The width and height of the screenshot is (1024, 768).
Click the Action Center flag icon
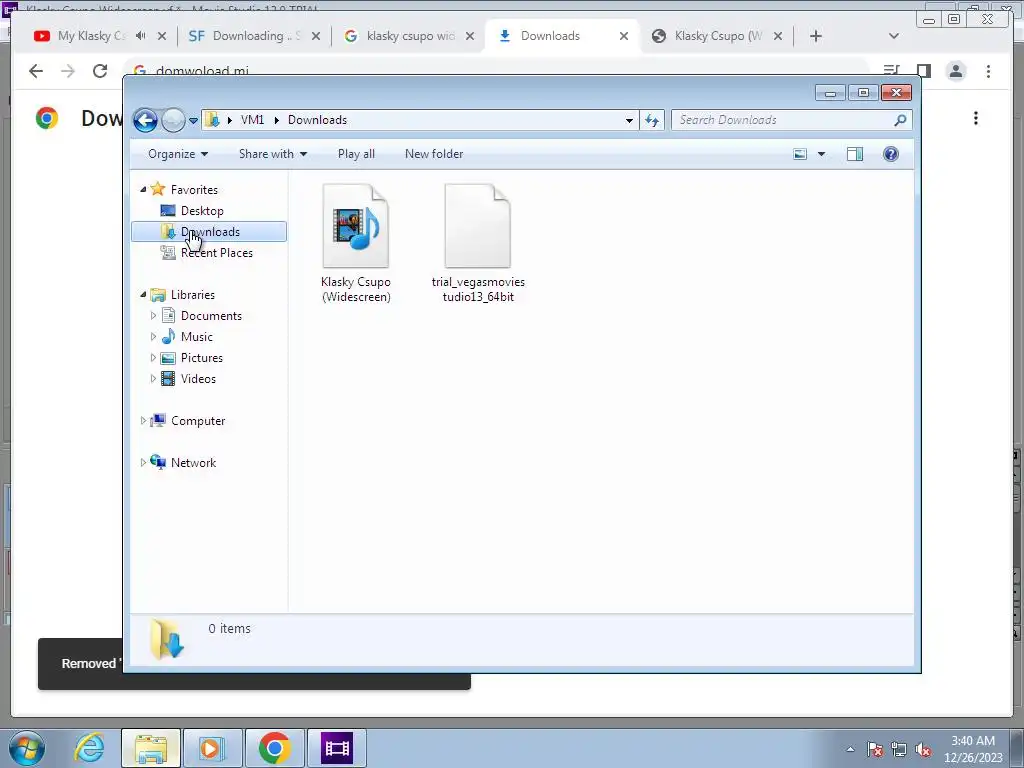(x=875, y=749)
